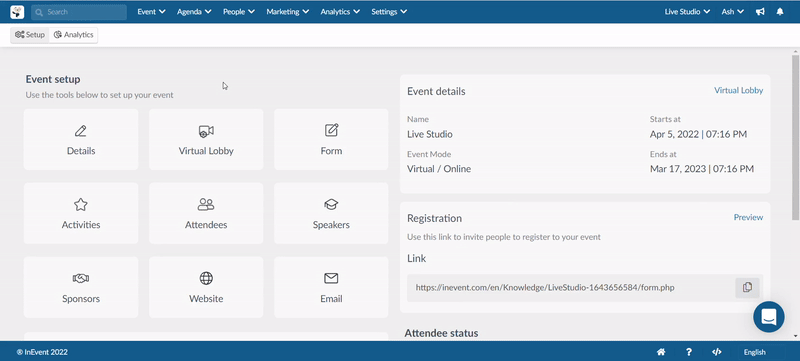
Task: Expand the Agenda menu
Action: pos(194,12)
